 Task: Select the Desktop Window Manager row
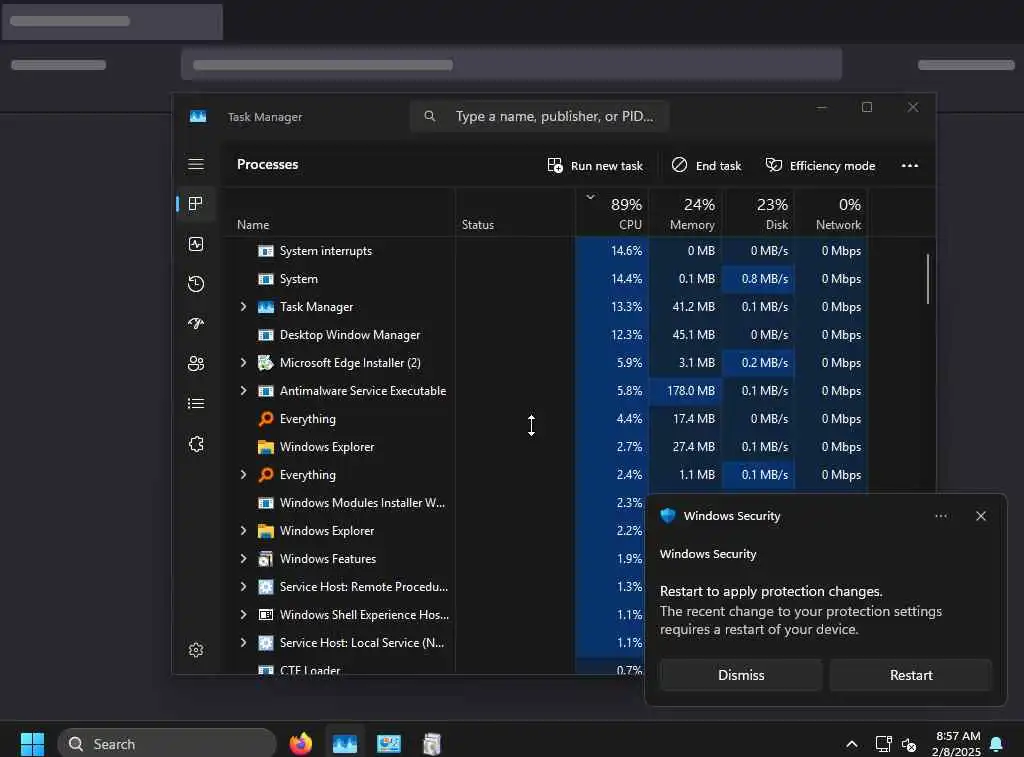click(546, 334)
